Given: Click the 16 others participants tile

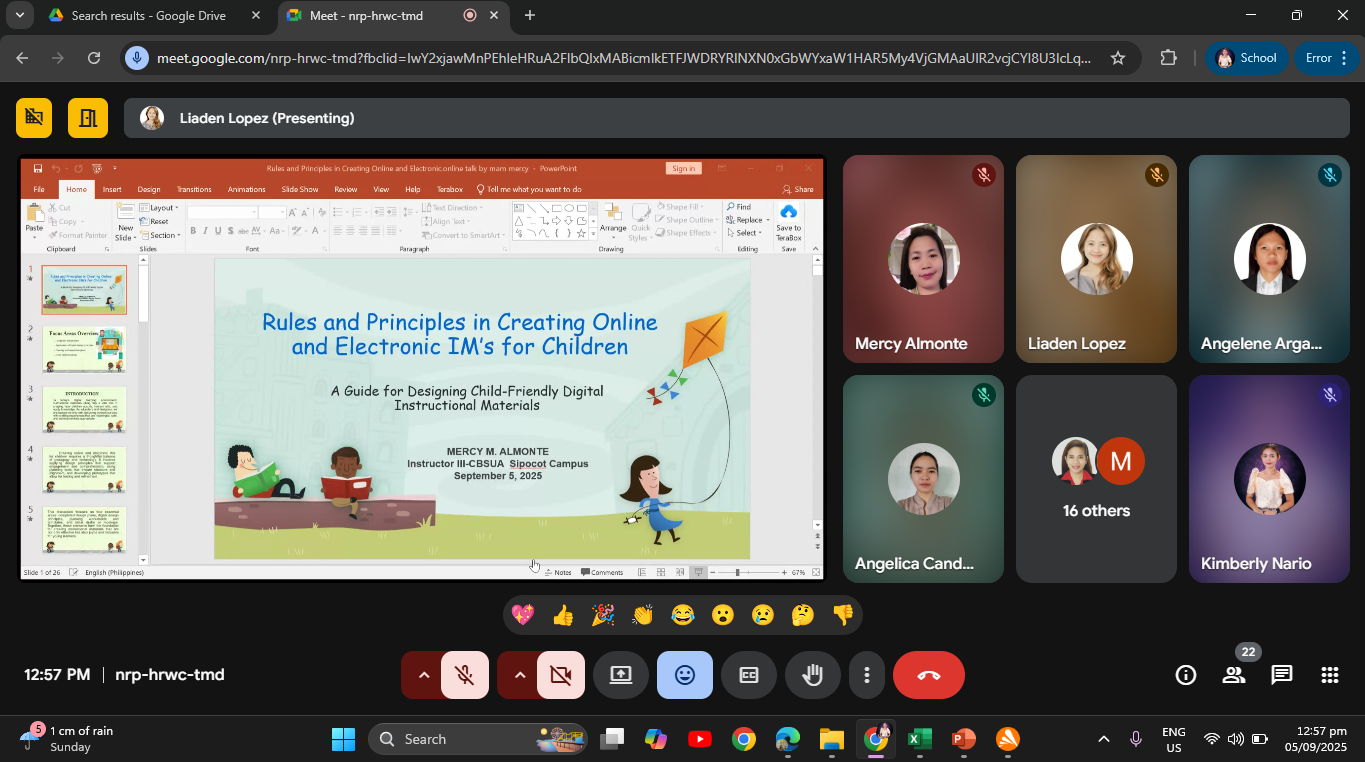Looking at the screenshot, I should [x=1096, y=479].
